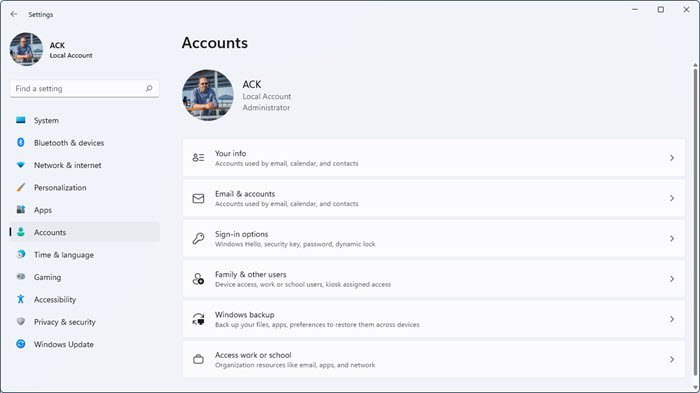Click the vertical scrollbar on the right edge
Screen dimensions: 700x393
coord(695,221)
